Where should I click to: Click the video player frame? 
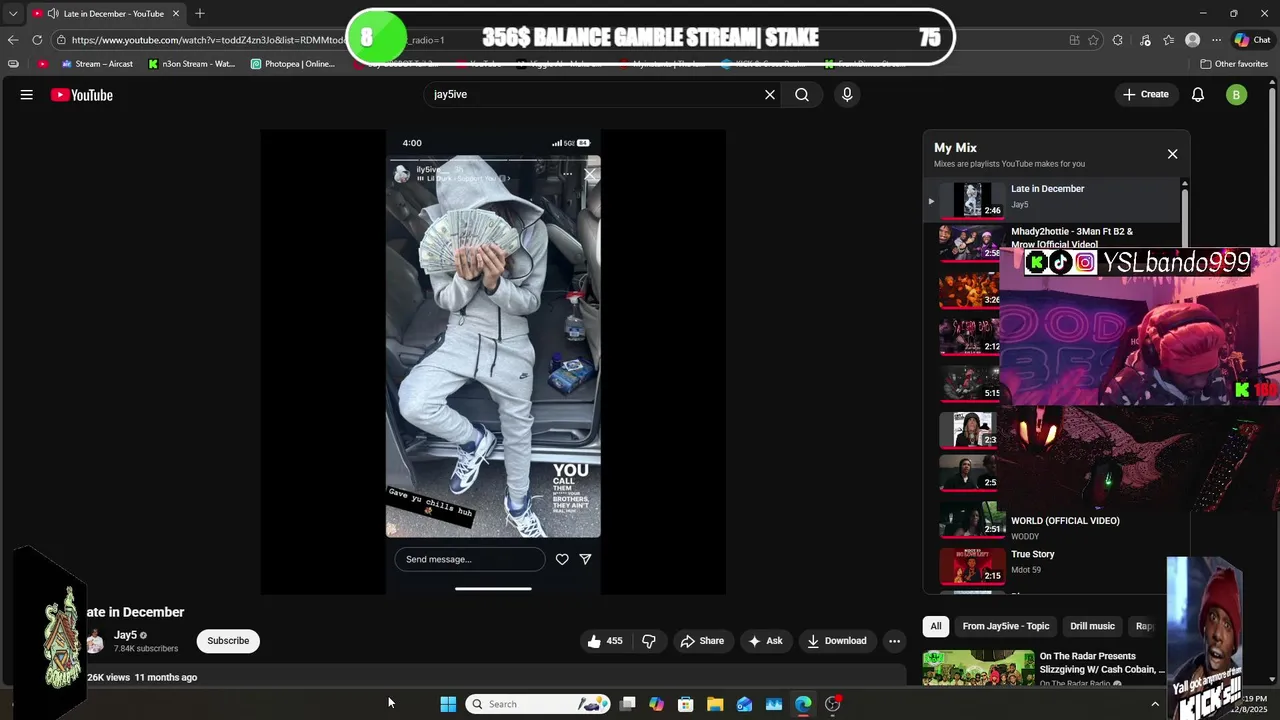point(493,362)
